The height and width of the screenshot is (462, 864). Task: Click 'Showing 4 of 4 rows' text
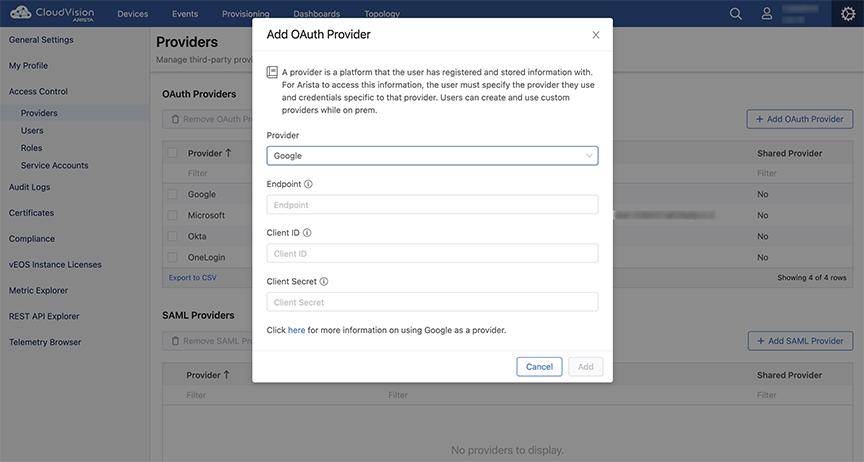pyautogui.click(x=812, y=278)
